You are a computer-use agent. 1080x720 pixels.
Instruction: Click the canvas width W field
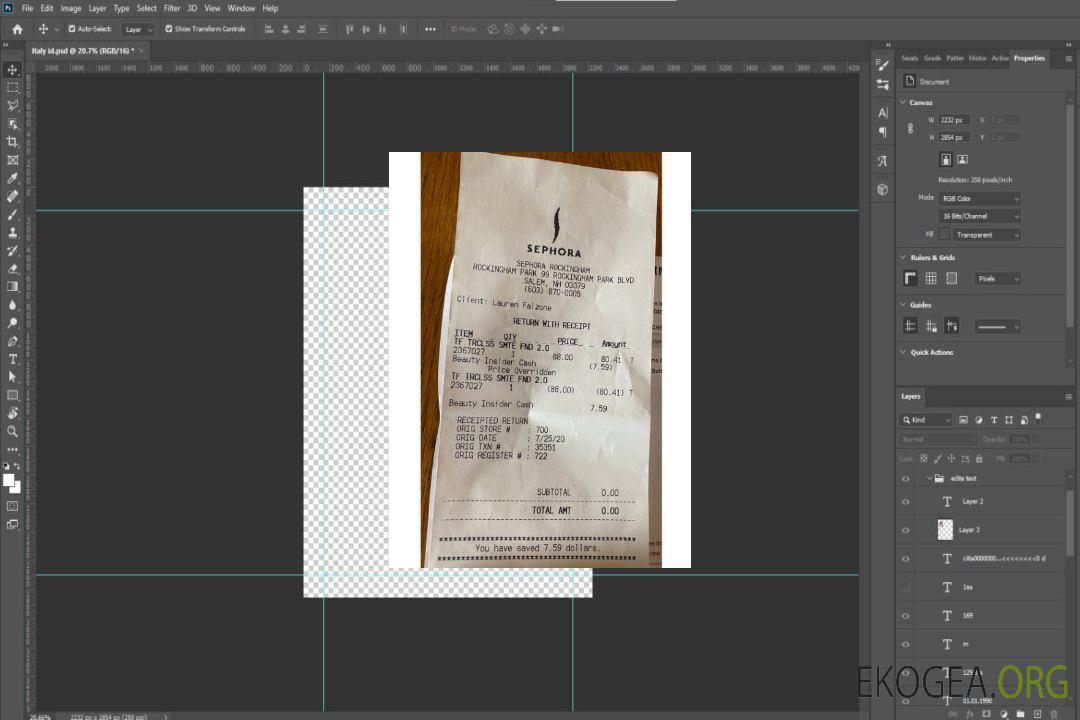954,120
